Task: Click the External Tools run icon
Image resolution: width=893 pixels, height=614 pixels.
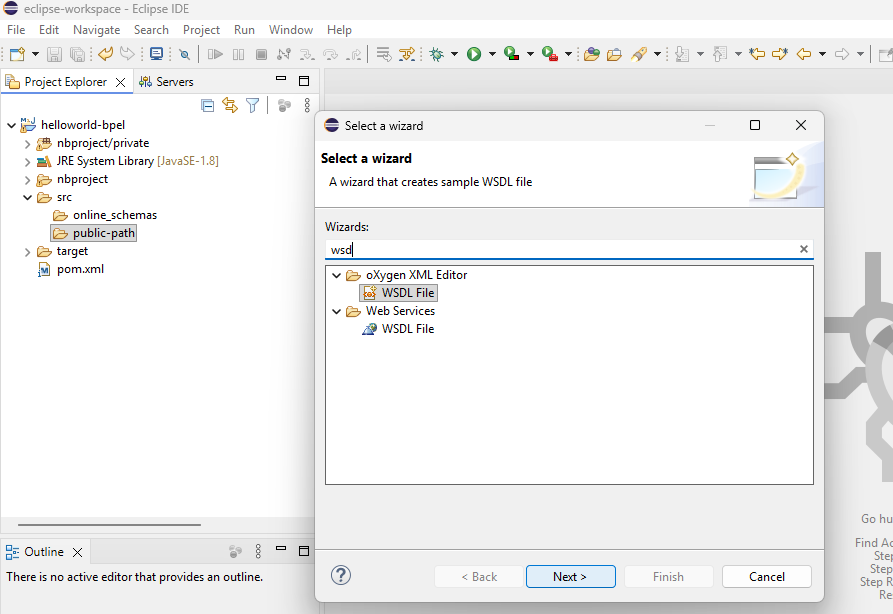Action: click(x=550, y=54)
